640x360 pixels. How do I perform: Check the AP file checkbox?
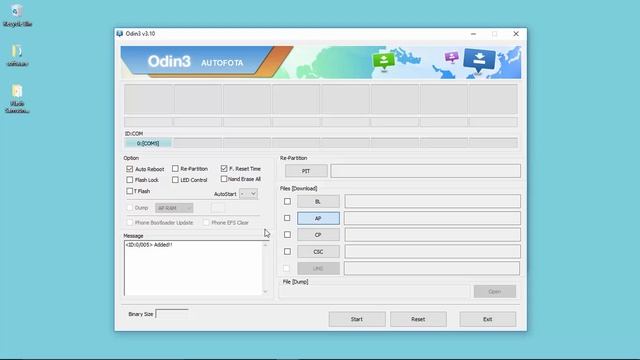[x=287, y=218]
